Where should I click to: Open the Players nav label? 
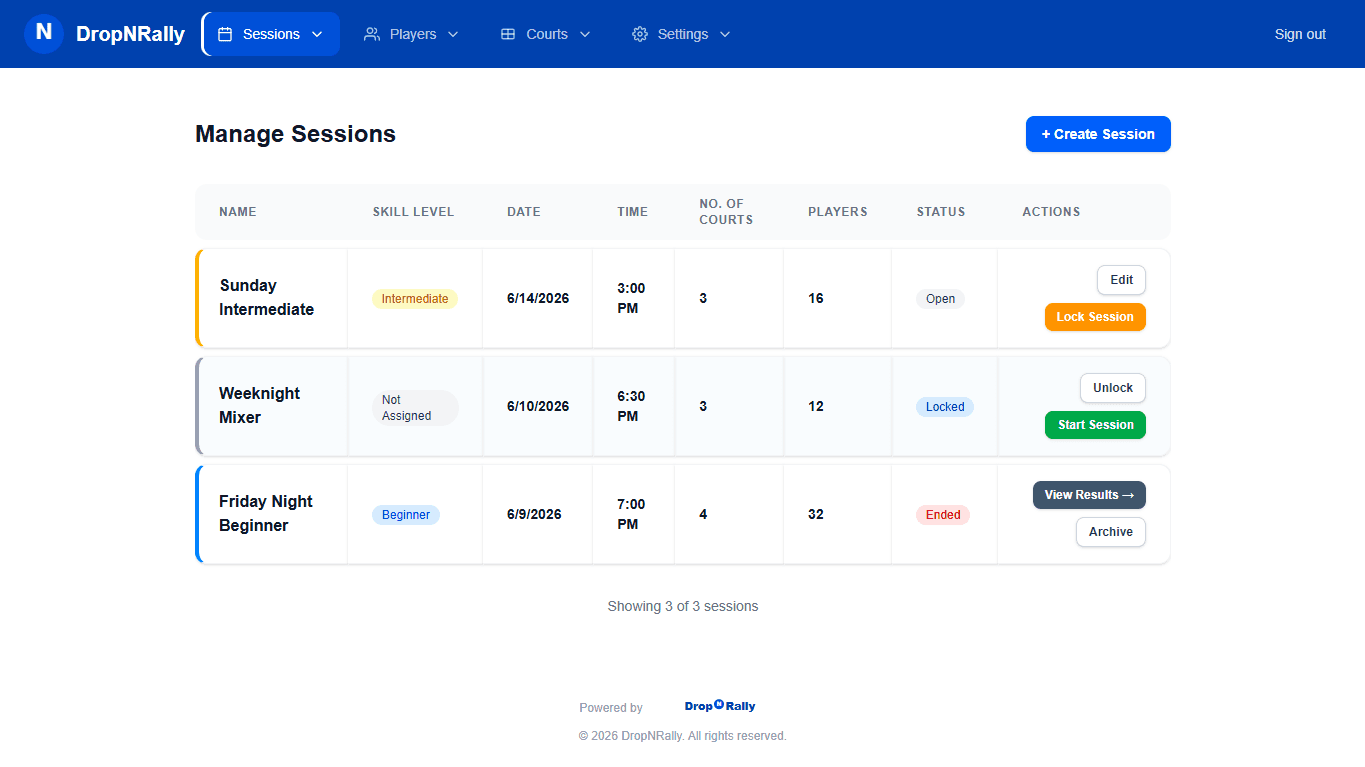[x=413, y=34]
